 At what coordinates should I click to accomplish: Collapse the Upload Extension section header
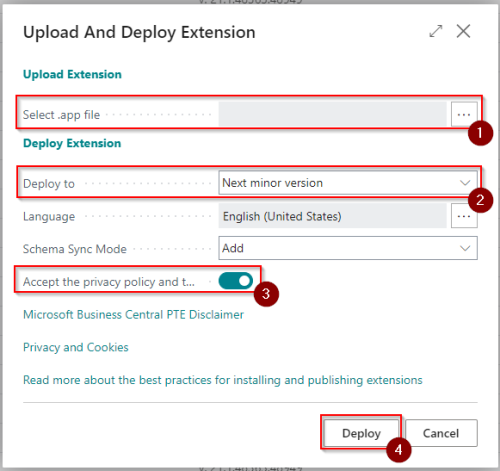coord(72,74)
